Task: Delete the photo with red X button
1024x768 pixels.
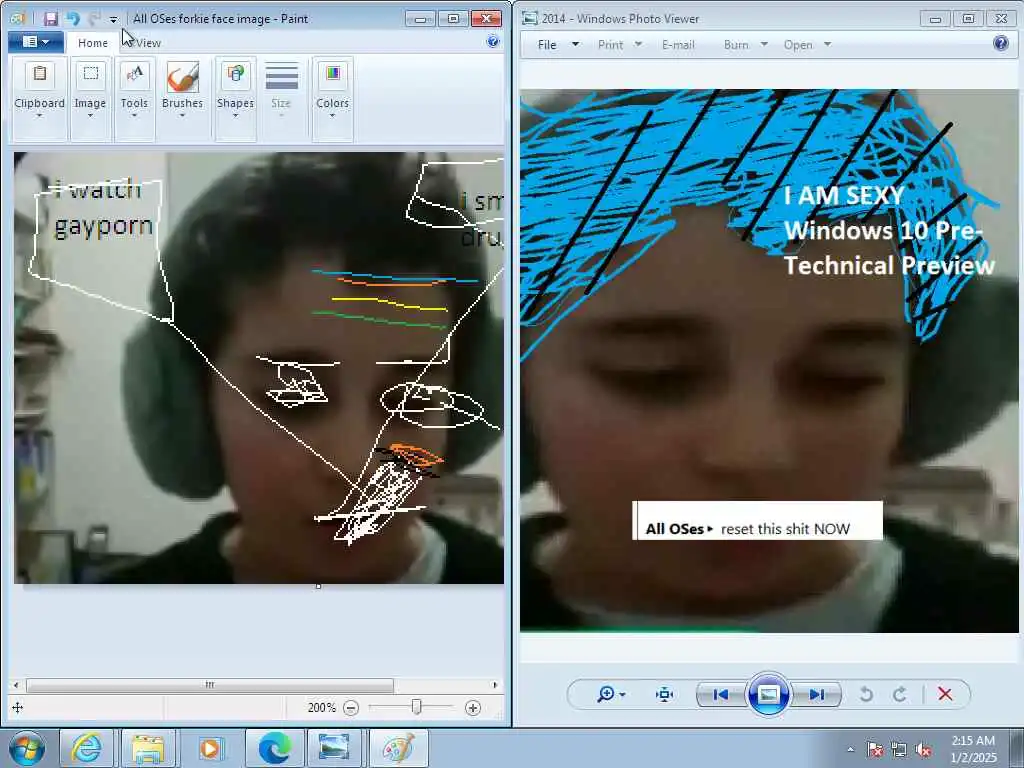Action: (x=945, y=694)
